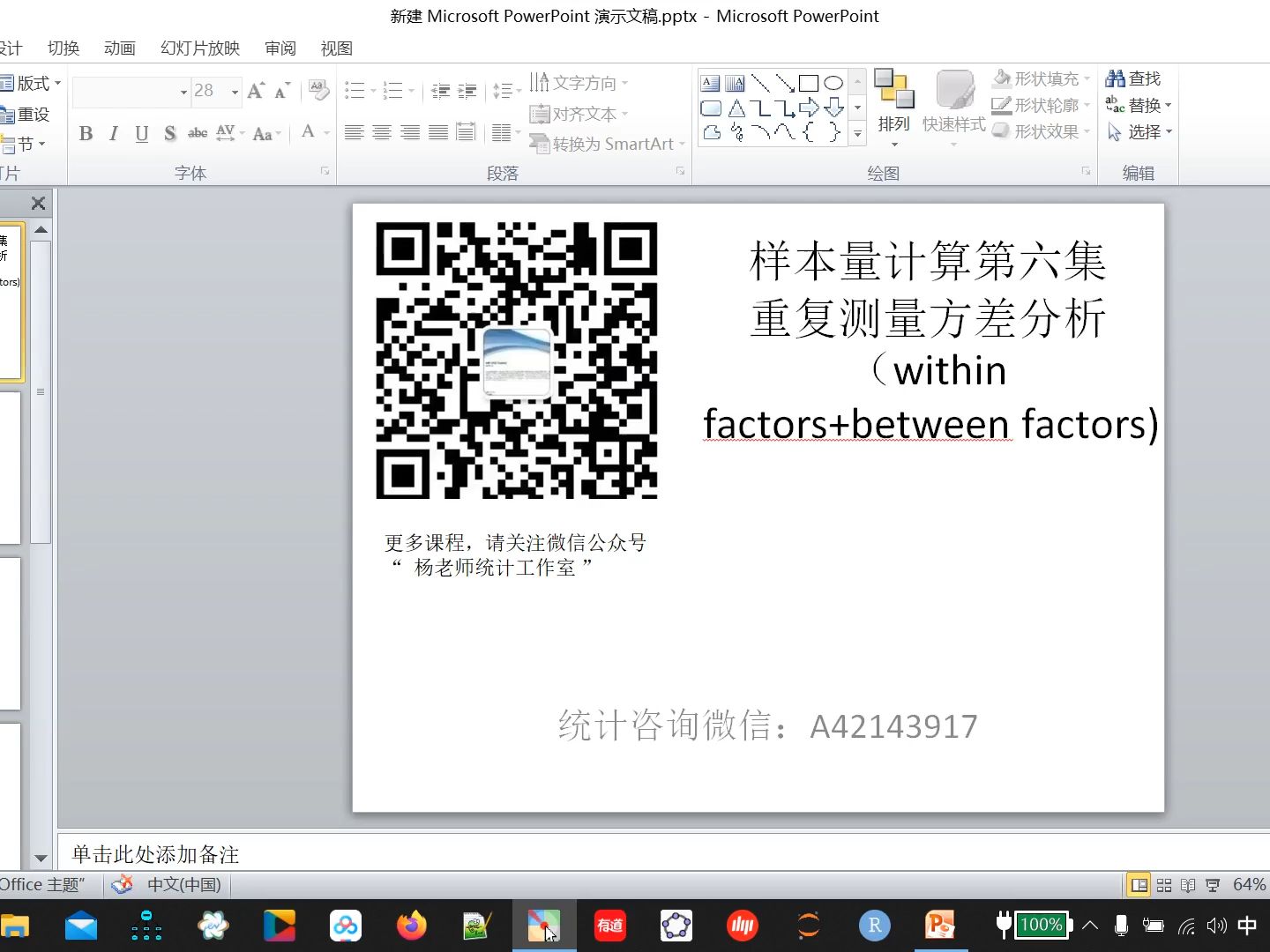1270x952 pixels.
Task: Open the 切换 transitions tab
Action: point(63,48)
